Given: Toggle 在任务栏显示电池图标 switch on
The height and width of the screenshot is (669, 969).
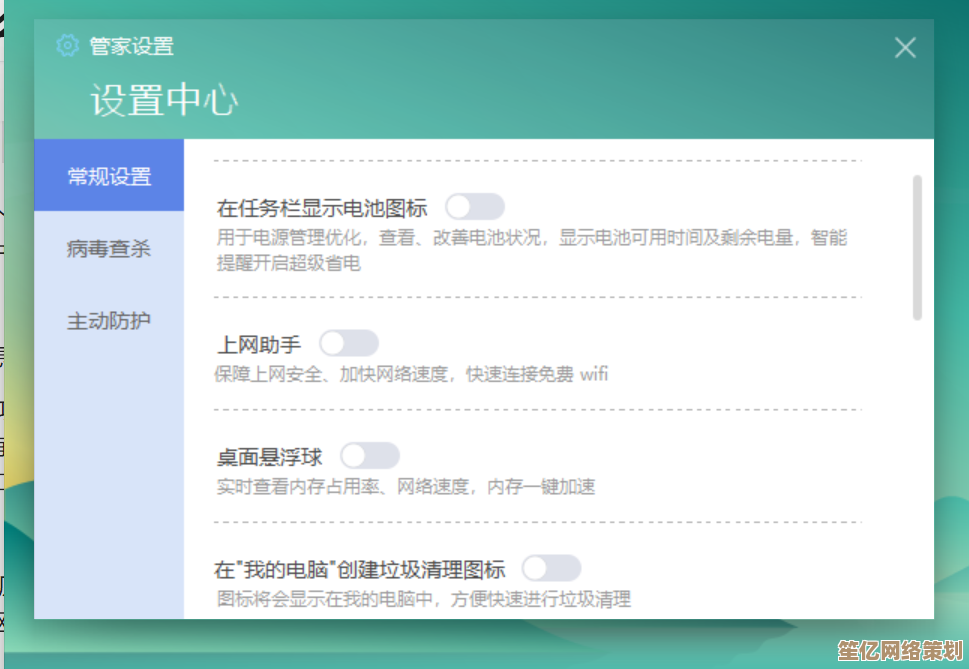Looking at the screenshot, I should [x=475, y=205].
